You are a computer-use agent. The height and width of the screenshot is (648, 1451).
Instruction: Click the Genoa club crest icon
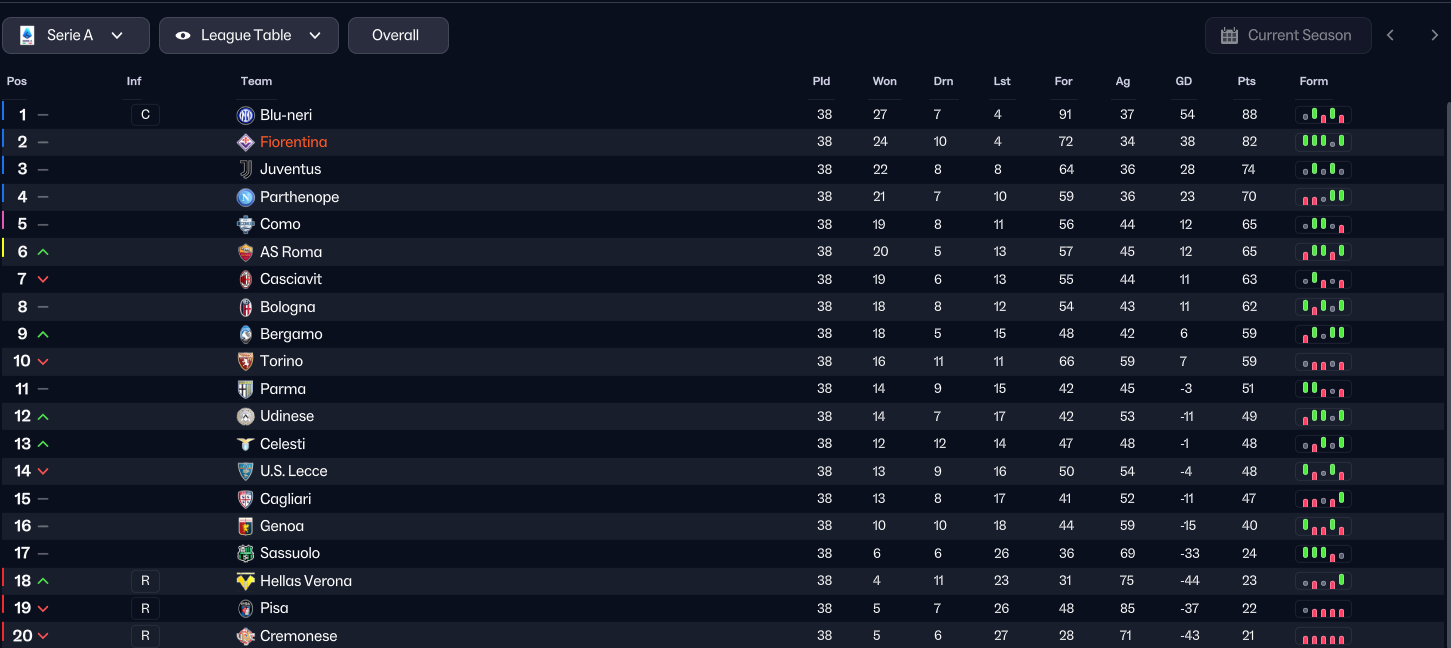click(x=245, y=526)
